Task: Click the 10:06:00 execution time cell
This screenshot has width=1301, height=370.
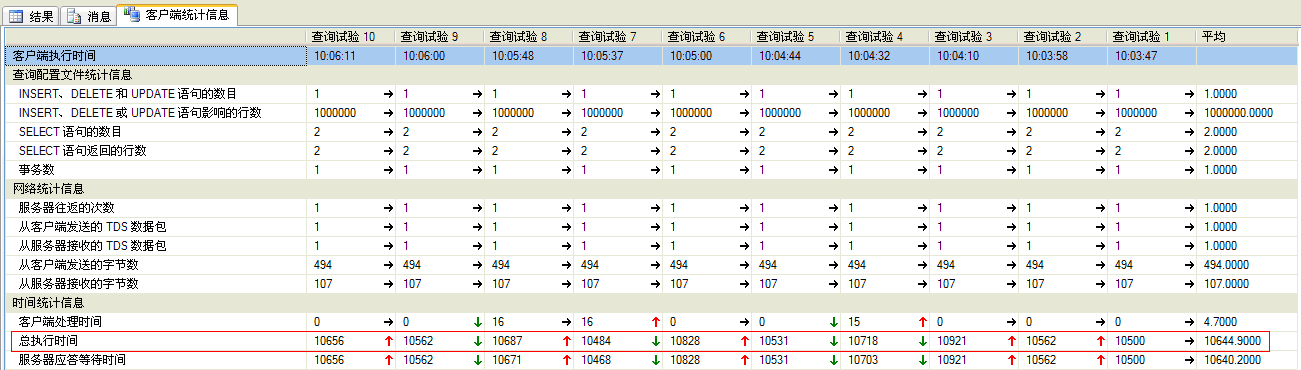Action: pyautogui.click(x=424, y=56)
